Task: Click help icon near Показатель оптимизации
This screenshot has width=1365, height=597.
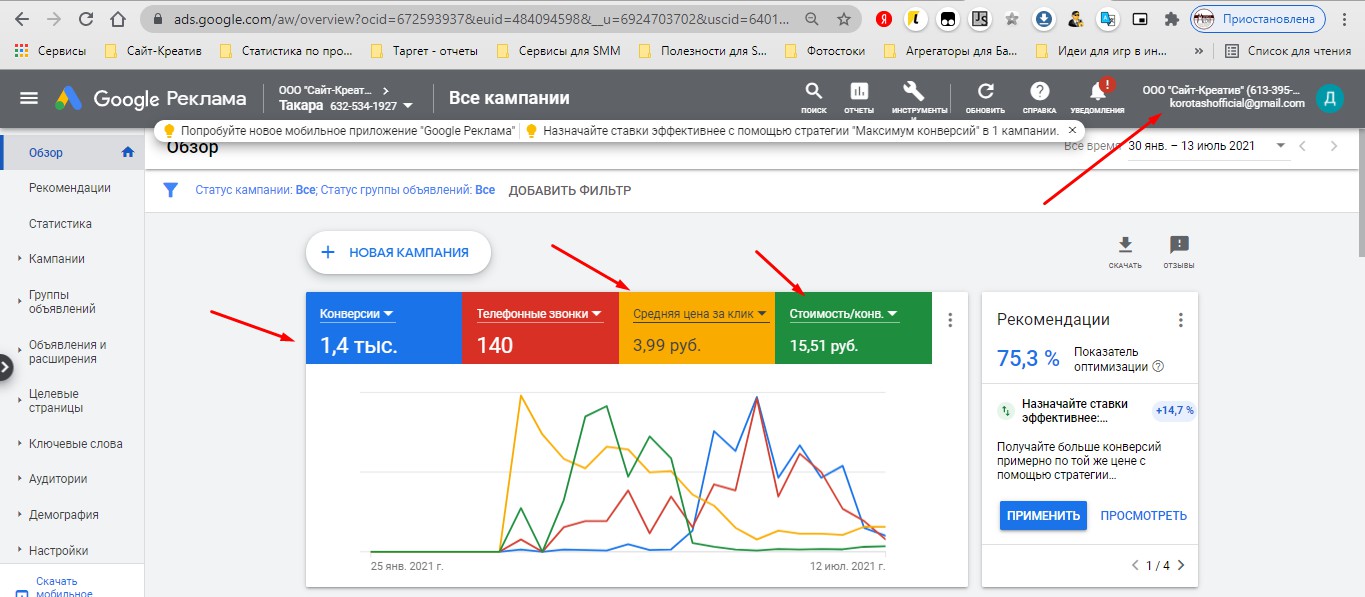Action: click(1158, 366)
